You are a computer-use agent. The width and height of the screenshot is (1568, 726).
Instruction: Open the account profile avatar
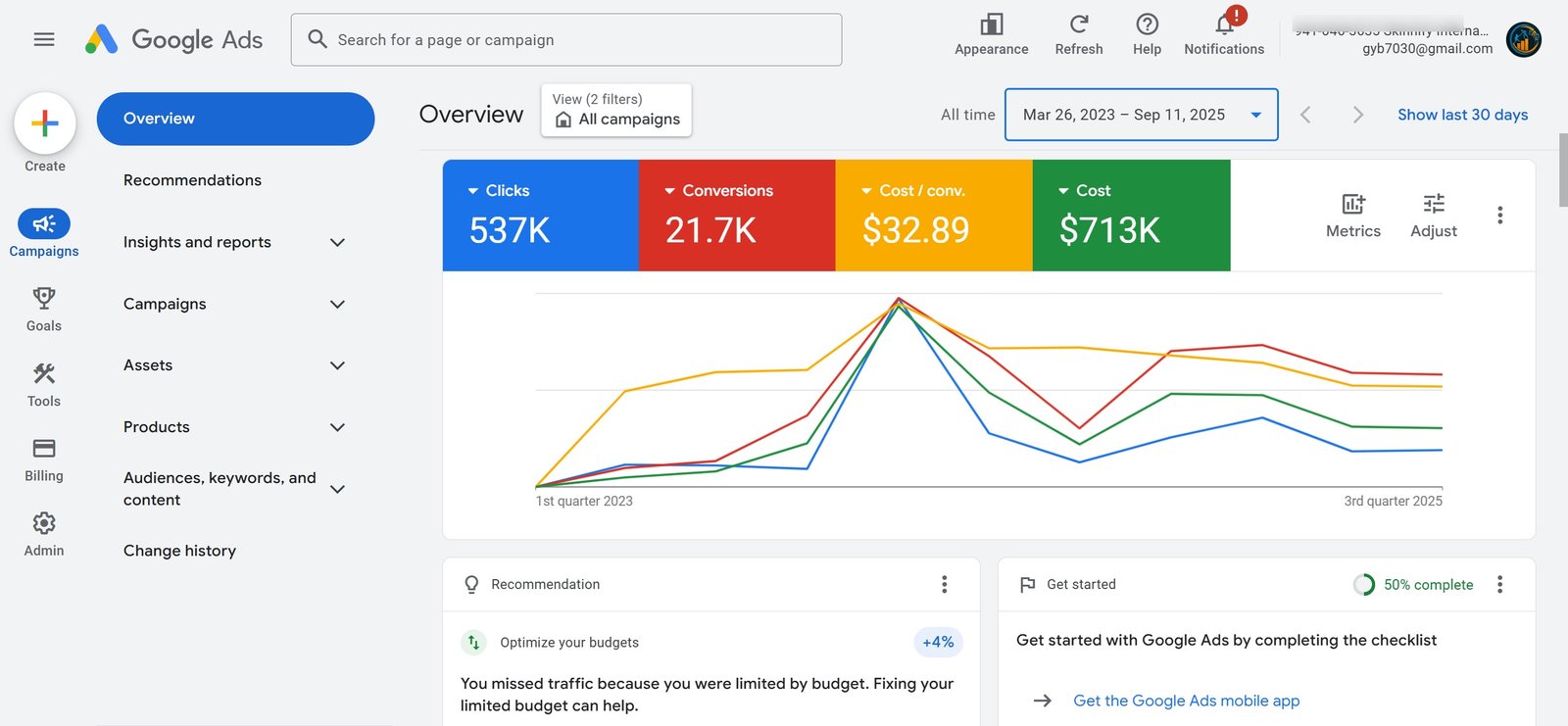(x=1524, y=39)
